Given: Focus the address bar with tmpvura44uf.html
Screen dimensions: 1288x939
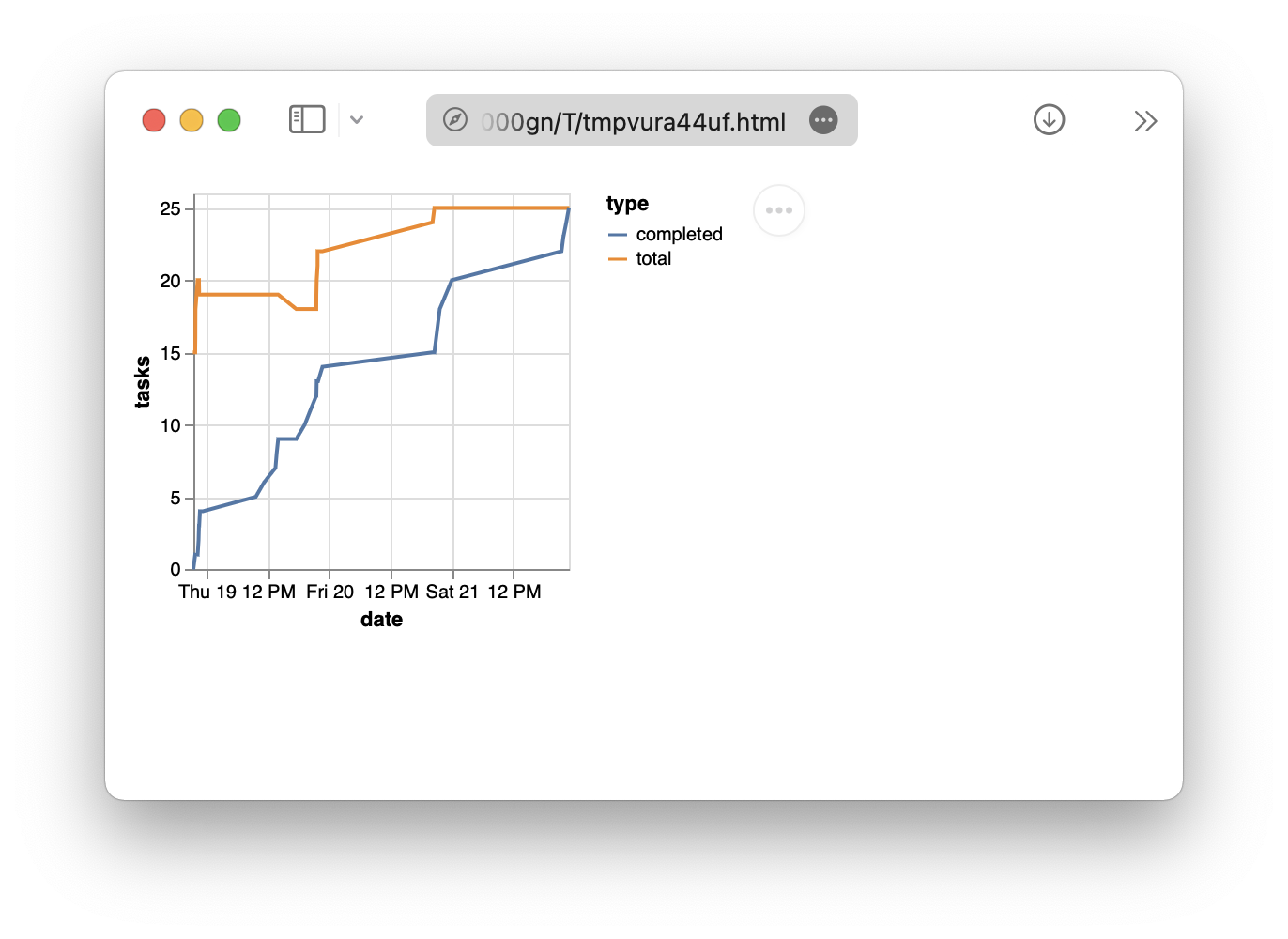Looking at the screenshot, I should [x=642, y=120].
